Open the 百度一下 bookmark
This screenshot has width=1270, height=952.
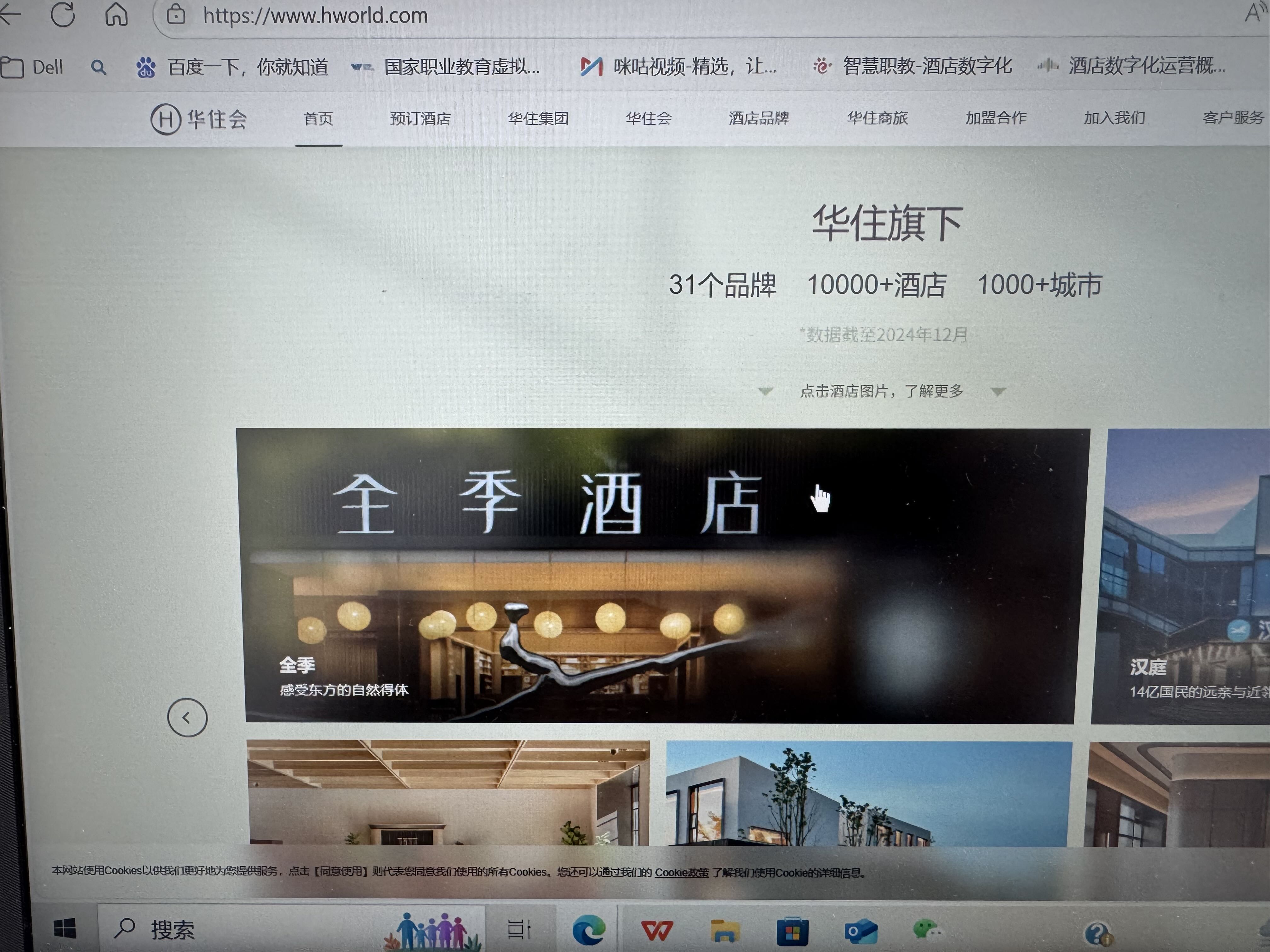(232, 67)
